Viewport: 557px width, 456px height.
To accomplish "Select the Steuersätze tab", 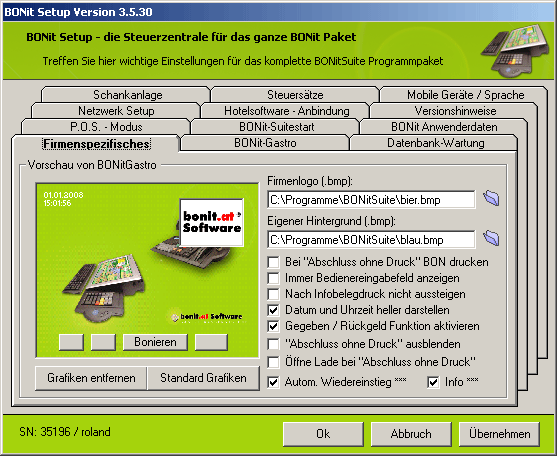I will 295,95.
